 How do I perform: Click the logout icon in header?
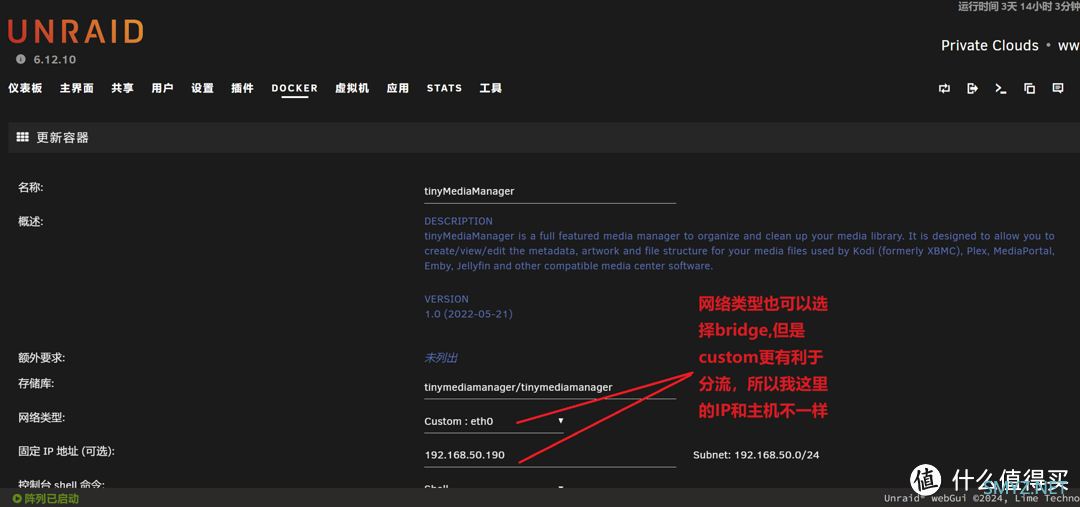point(973,88)
